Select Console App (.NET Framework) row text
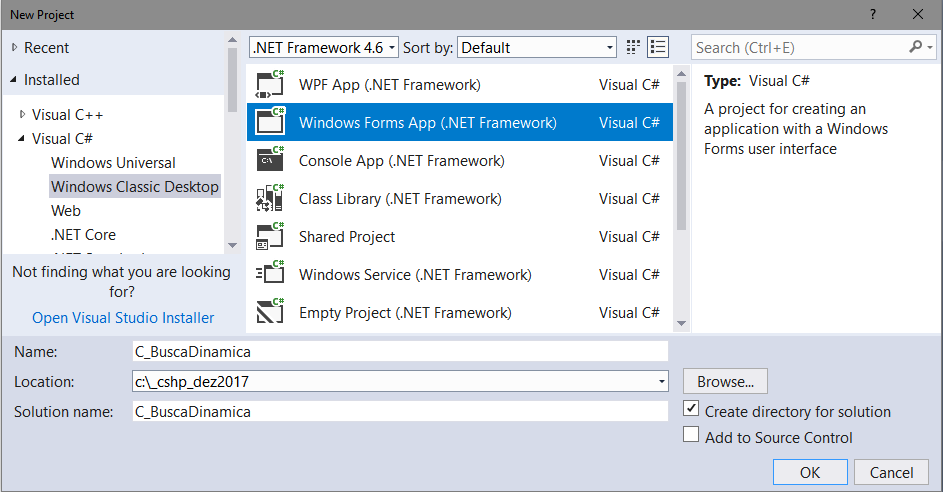943x492 pixels. 402,161
